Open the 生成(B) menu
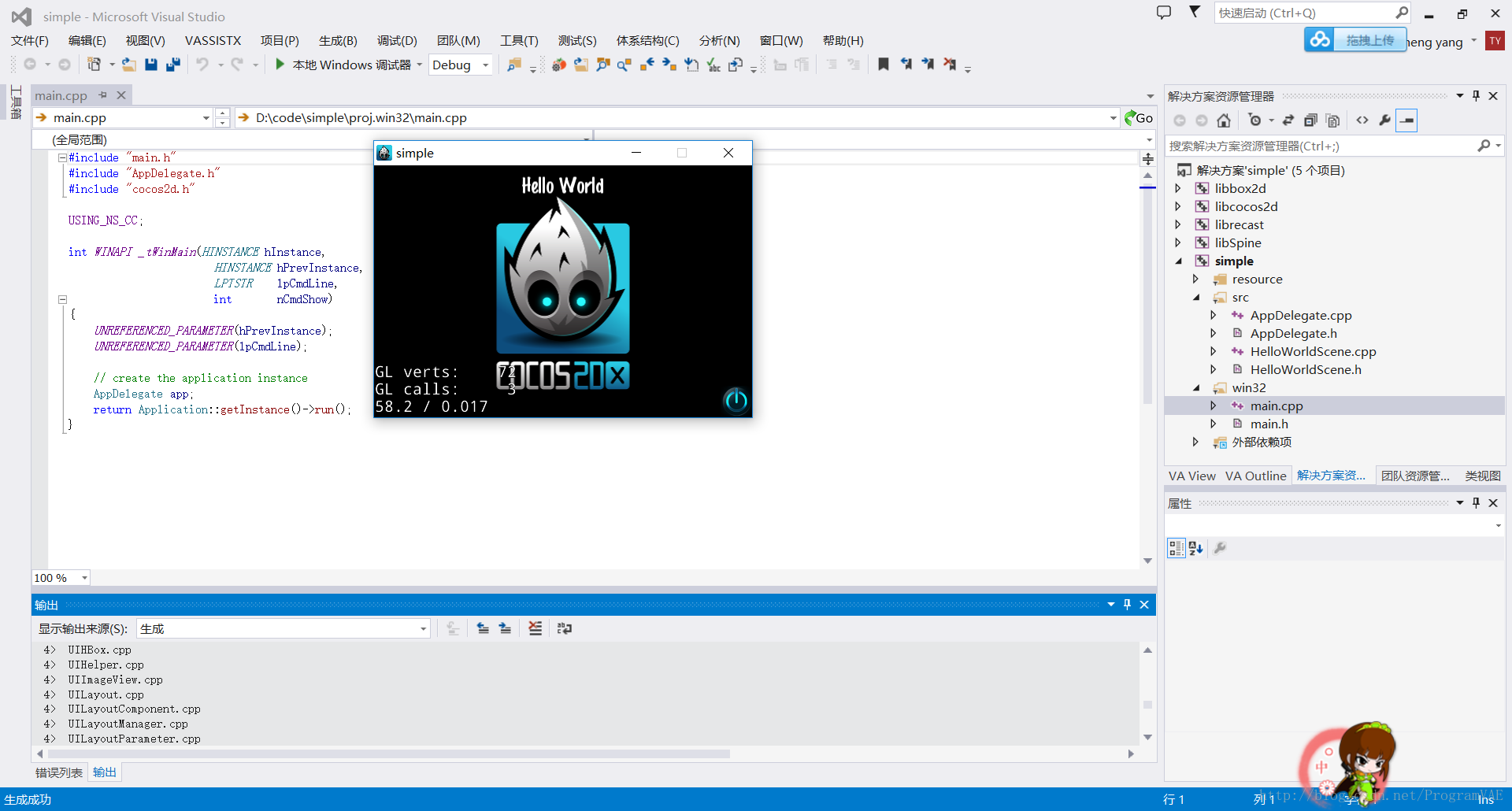Screen dimensions: 1512x811 tap(338, 41)
